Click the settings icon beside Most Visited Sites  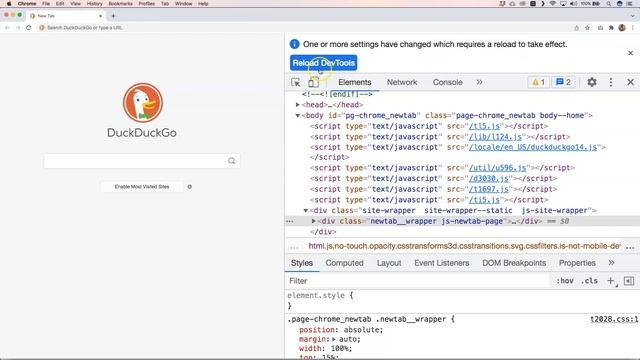tap(189, 187)
